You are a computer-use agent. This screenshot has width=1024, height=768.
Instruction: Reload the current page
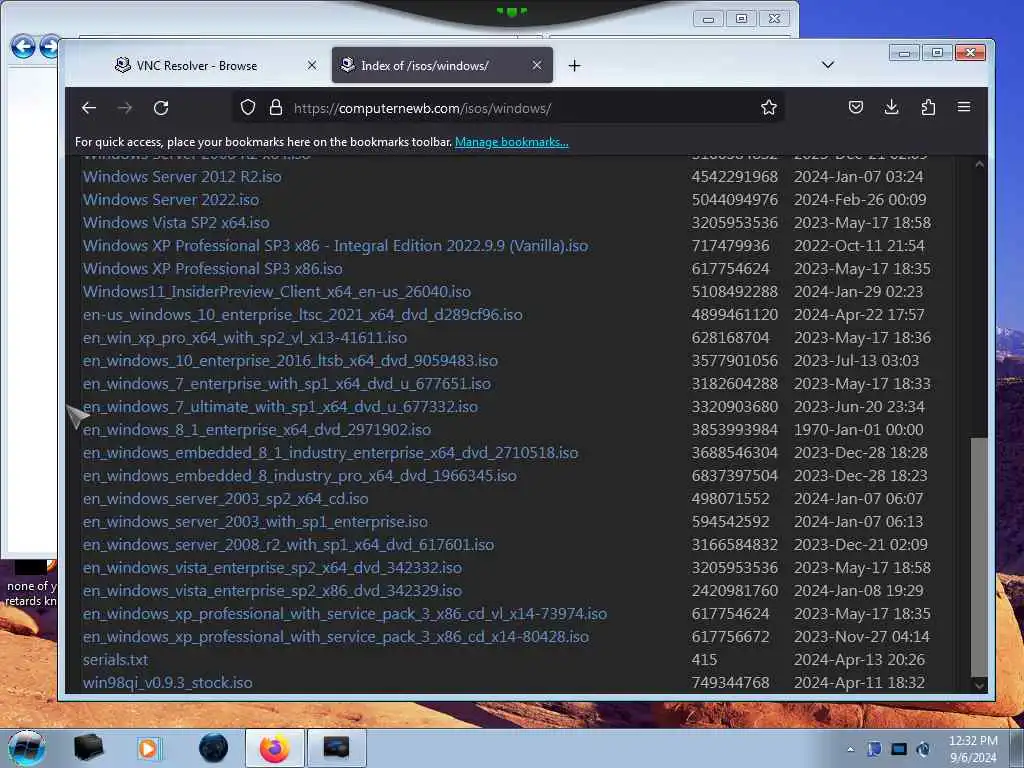click(x=161, y=108)
